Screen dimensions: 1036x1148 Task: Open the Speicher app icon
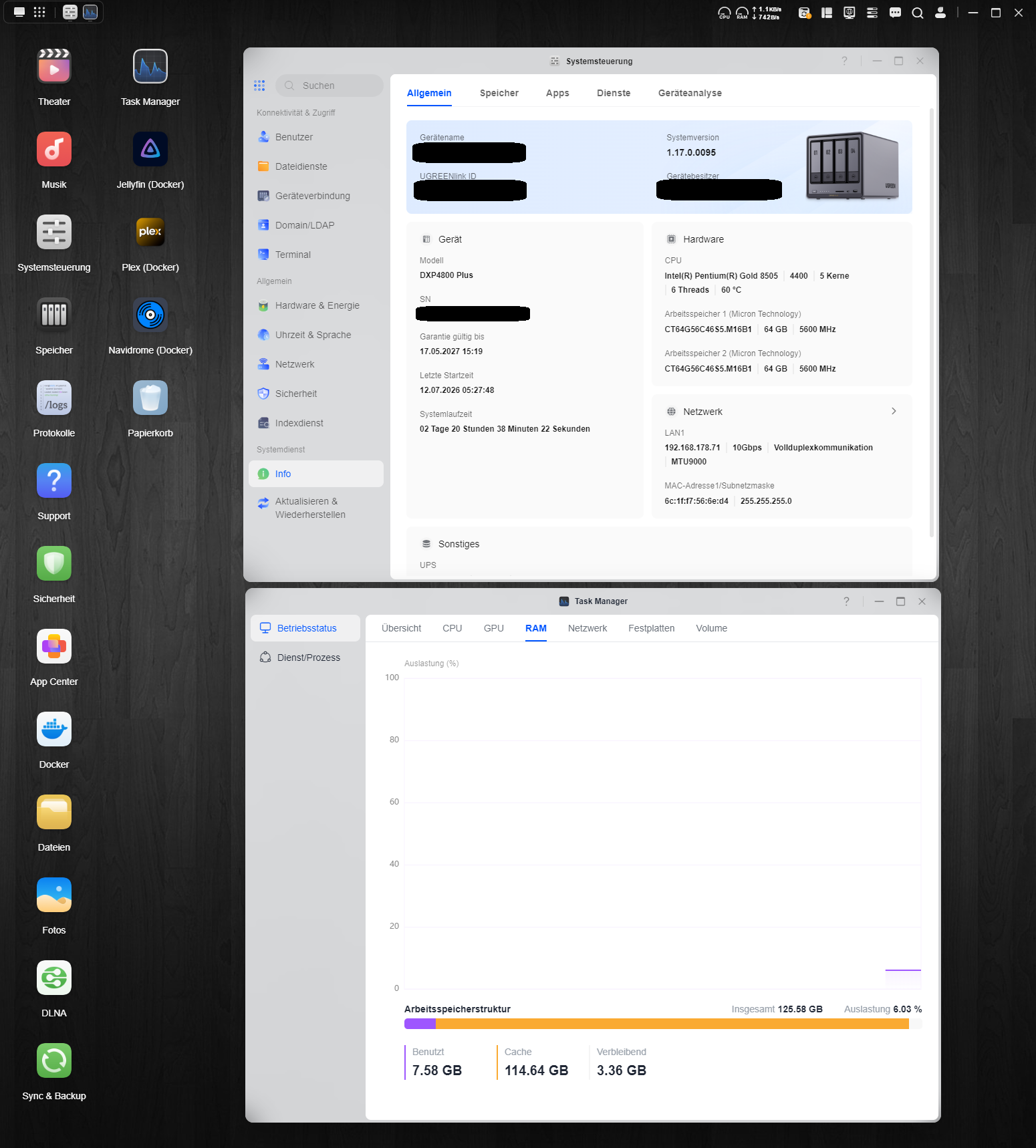click(54, 315)
